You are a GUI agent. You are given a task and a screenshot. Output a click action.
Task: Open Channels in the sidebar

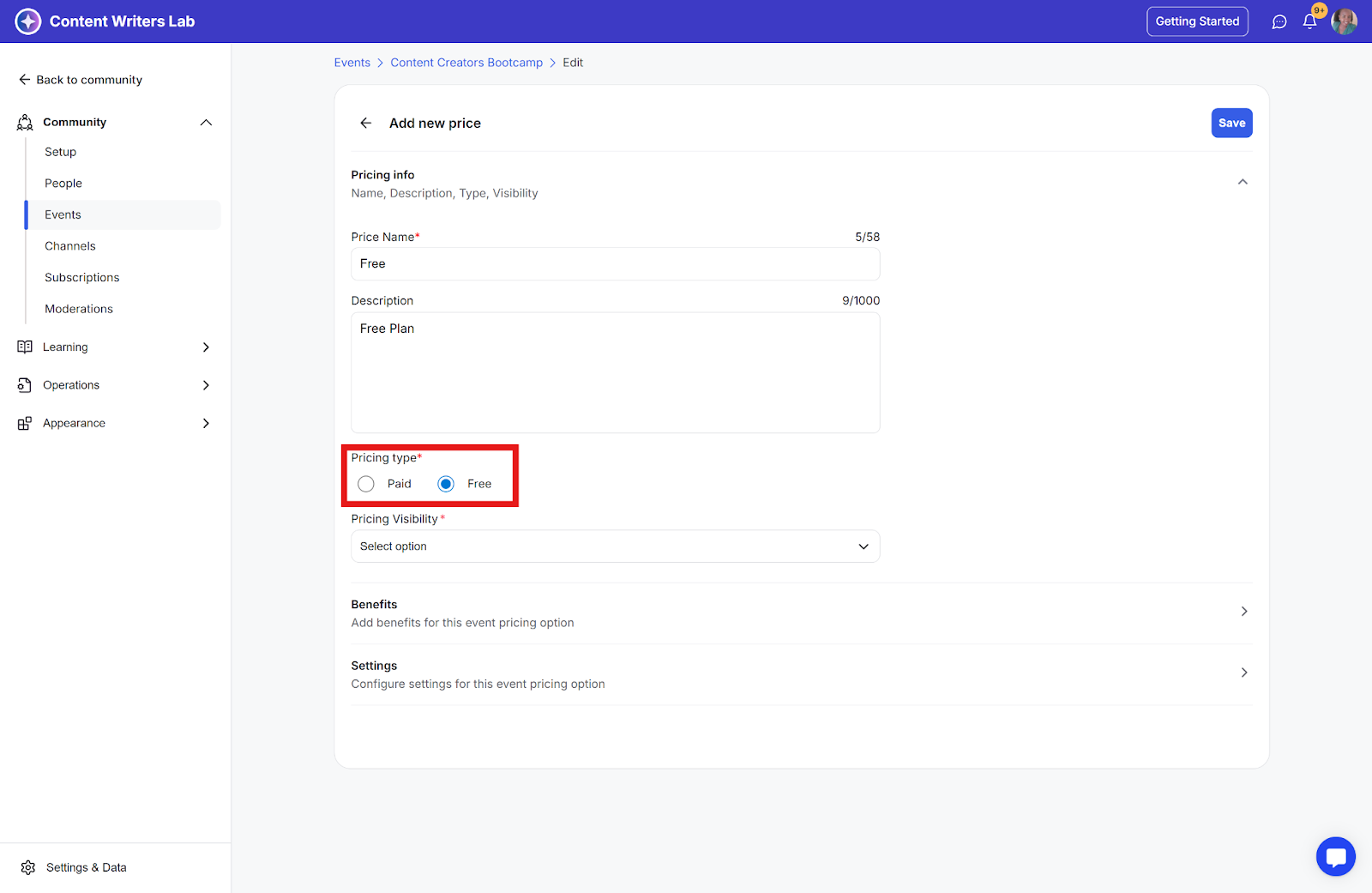70,246
